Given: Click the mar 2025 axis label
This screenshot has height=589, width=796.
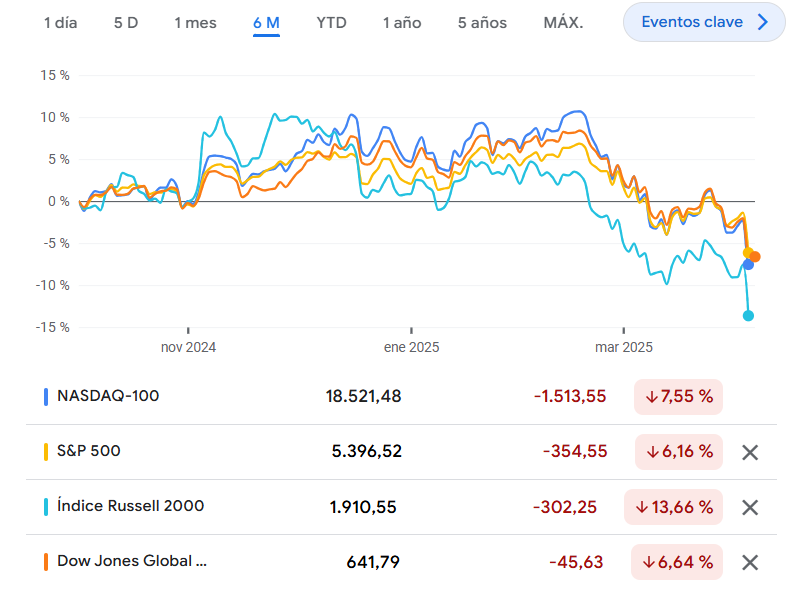Looking at the screenshot, I should click(x=623, y=347).
